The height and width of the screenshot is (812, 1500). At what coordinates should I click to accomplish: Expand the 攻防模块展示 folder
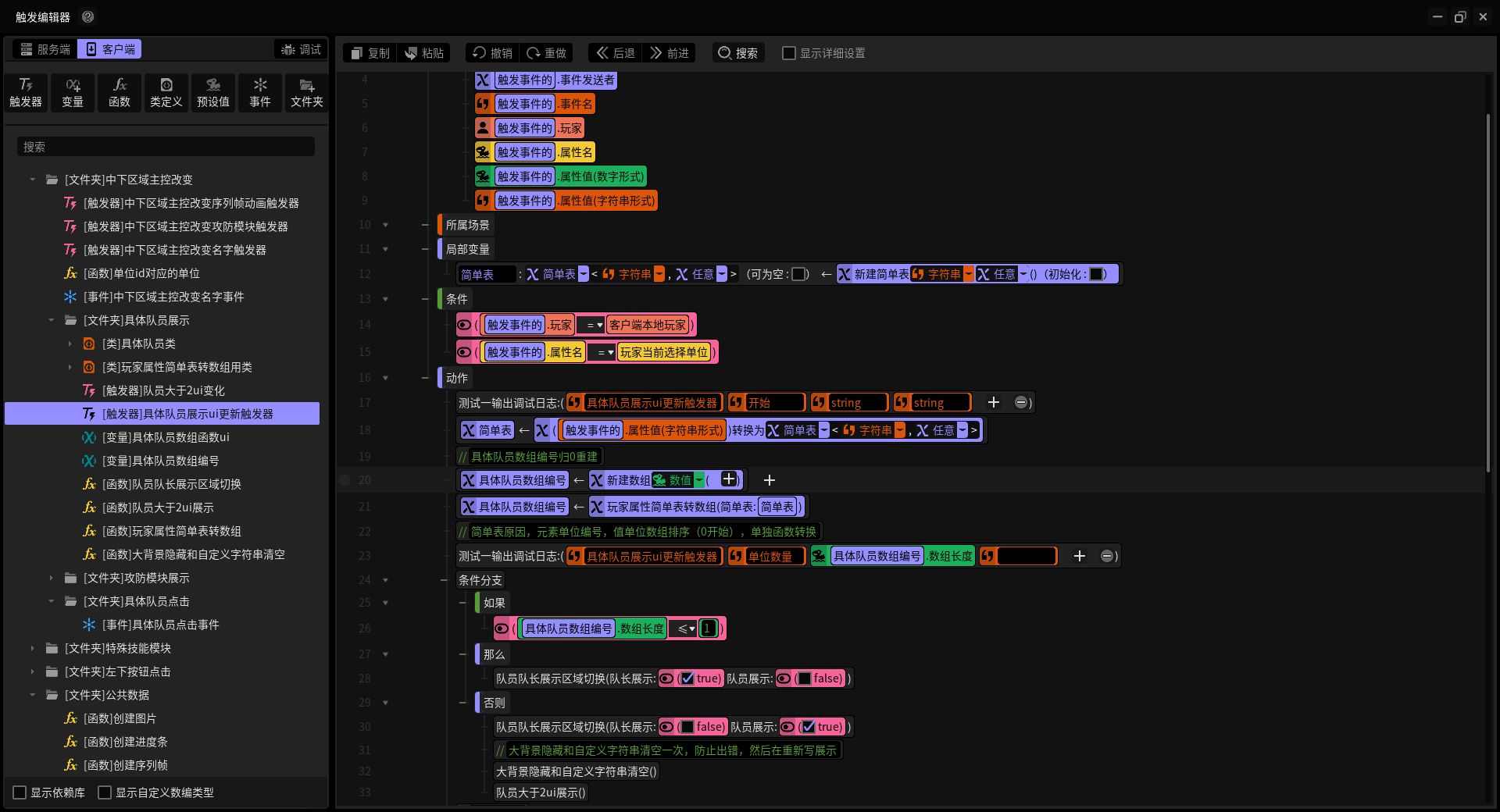[51, 578]
